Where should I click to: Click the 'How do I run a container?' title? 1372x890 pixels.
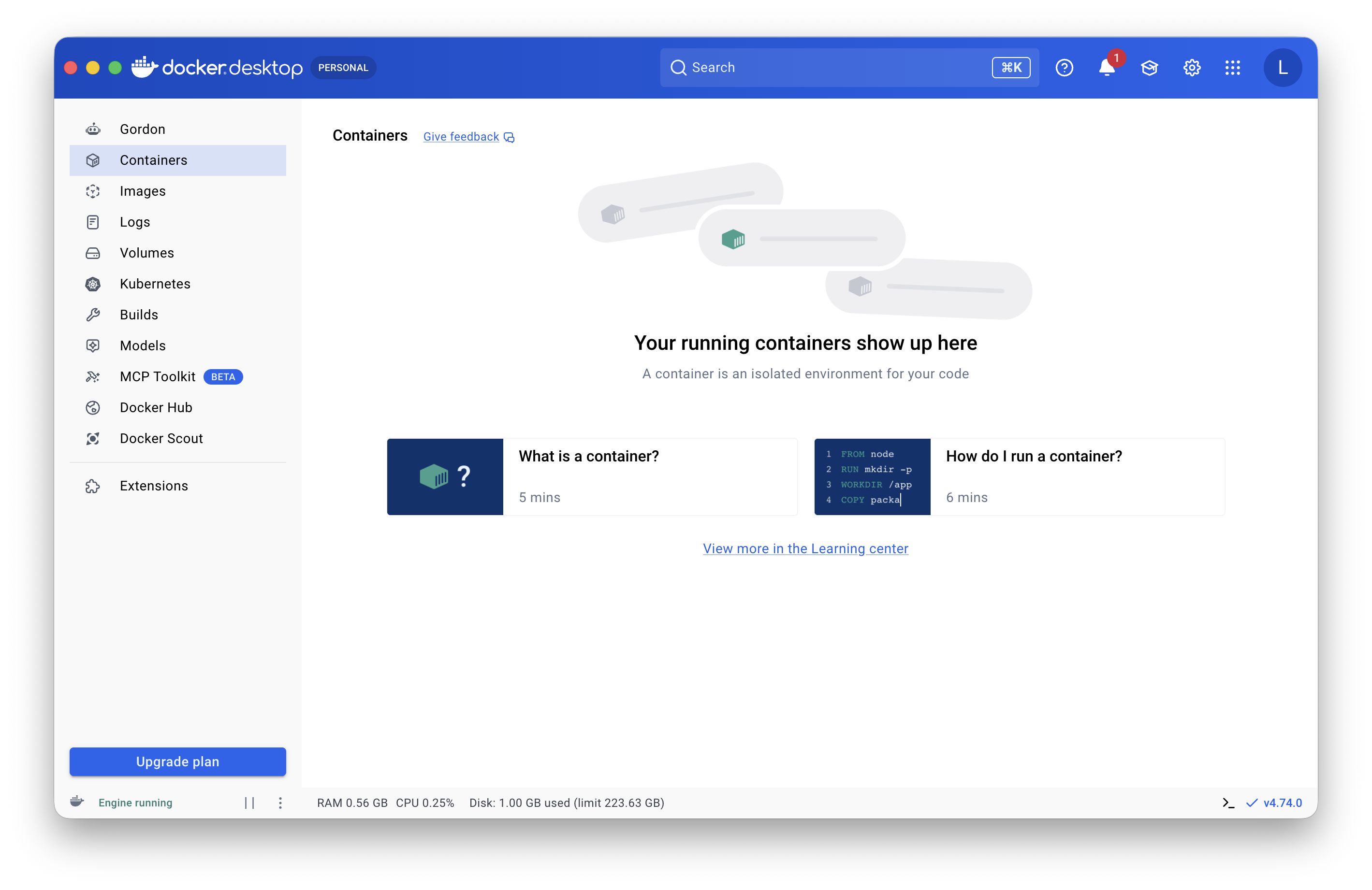1034,456
